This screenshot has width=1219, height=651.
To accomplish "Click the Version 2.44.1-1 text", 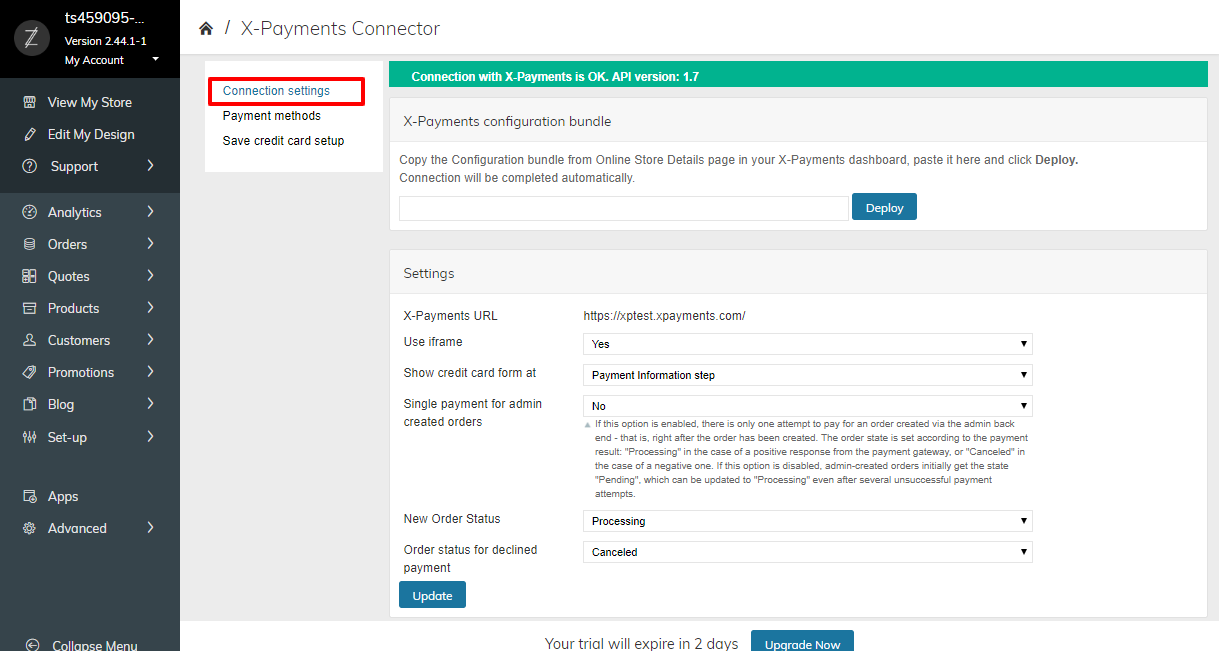I will point(105,41).
